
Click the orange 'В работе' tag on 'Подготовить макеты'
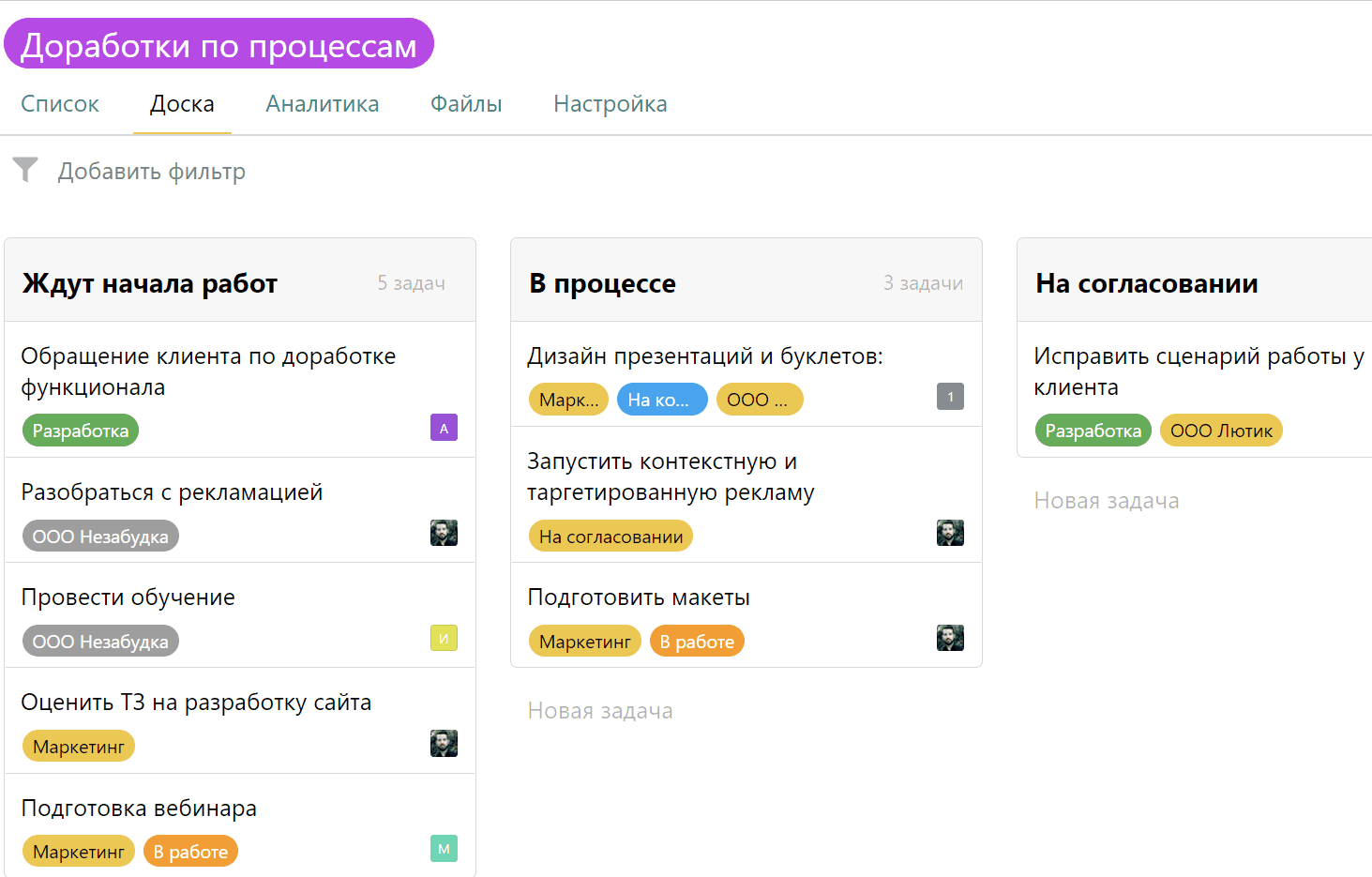coord(697,641)
